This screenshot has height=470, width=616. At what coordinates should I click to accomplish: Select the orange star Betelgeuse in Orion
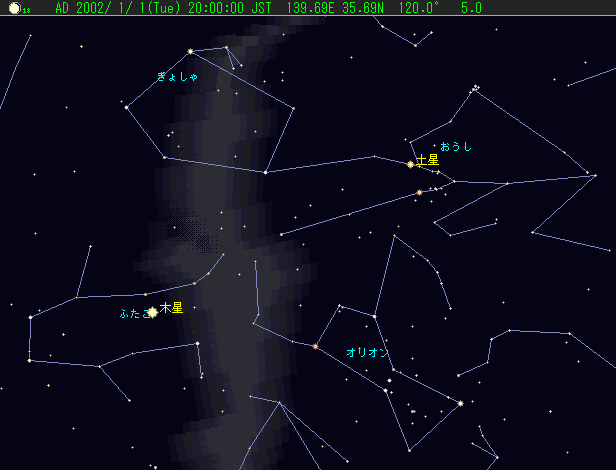click(315, 347)
